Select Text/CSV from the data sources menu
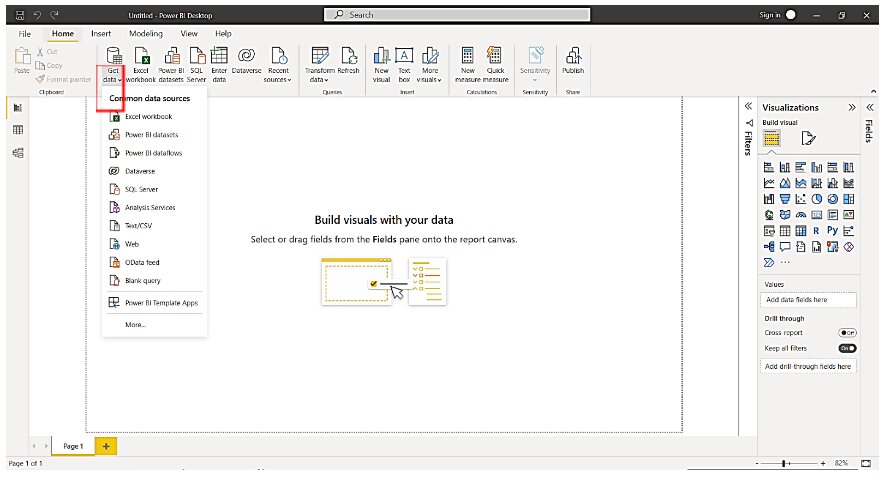886x477 pixels. tap(137, 225)
